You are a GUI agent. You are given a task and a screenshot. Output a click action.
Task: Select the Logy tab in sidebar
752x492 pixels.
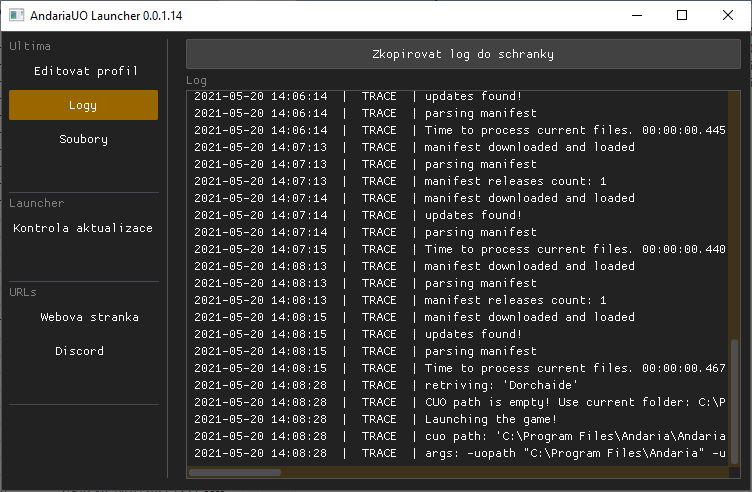coord(84,105)
